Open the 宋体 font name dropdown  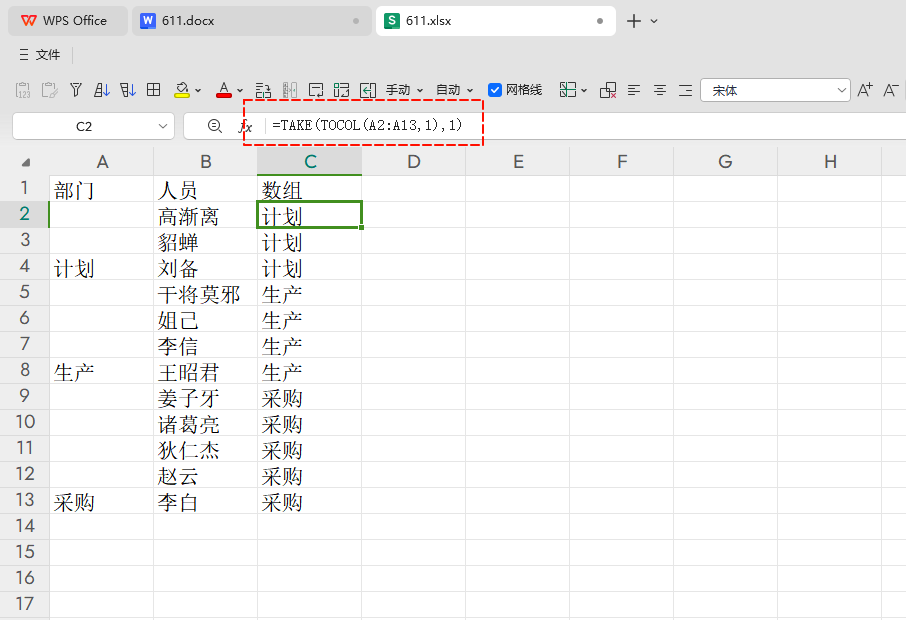tap(841, 90)
